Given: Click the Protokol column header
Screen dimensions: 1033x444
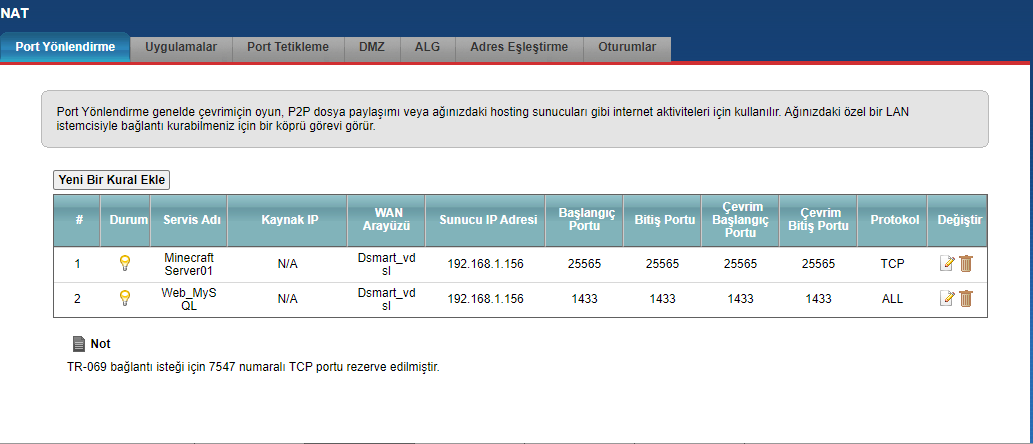Looking at the screenshot, I should coord(894,219).
